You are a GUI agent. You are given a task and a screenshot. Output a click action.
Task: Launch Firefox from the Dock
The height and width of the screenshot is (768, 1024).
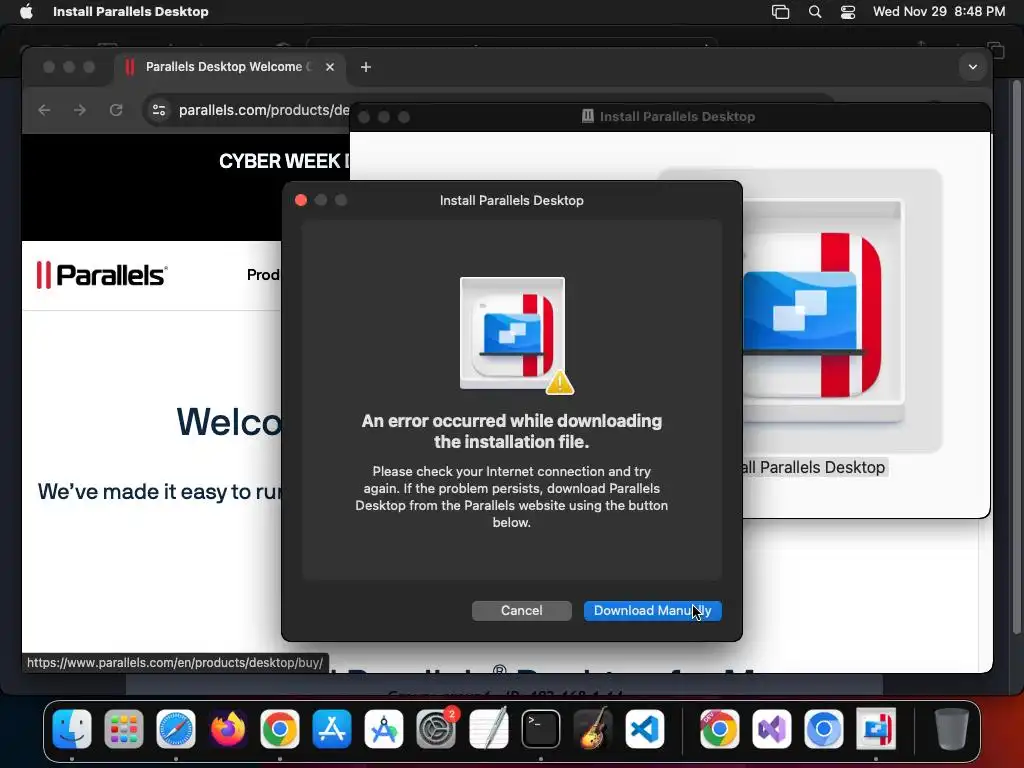point(228,729)
